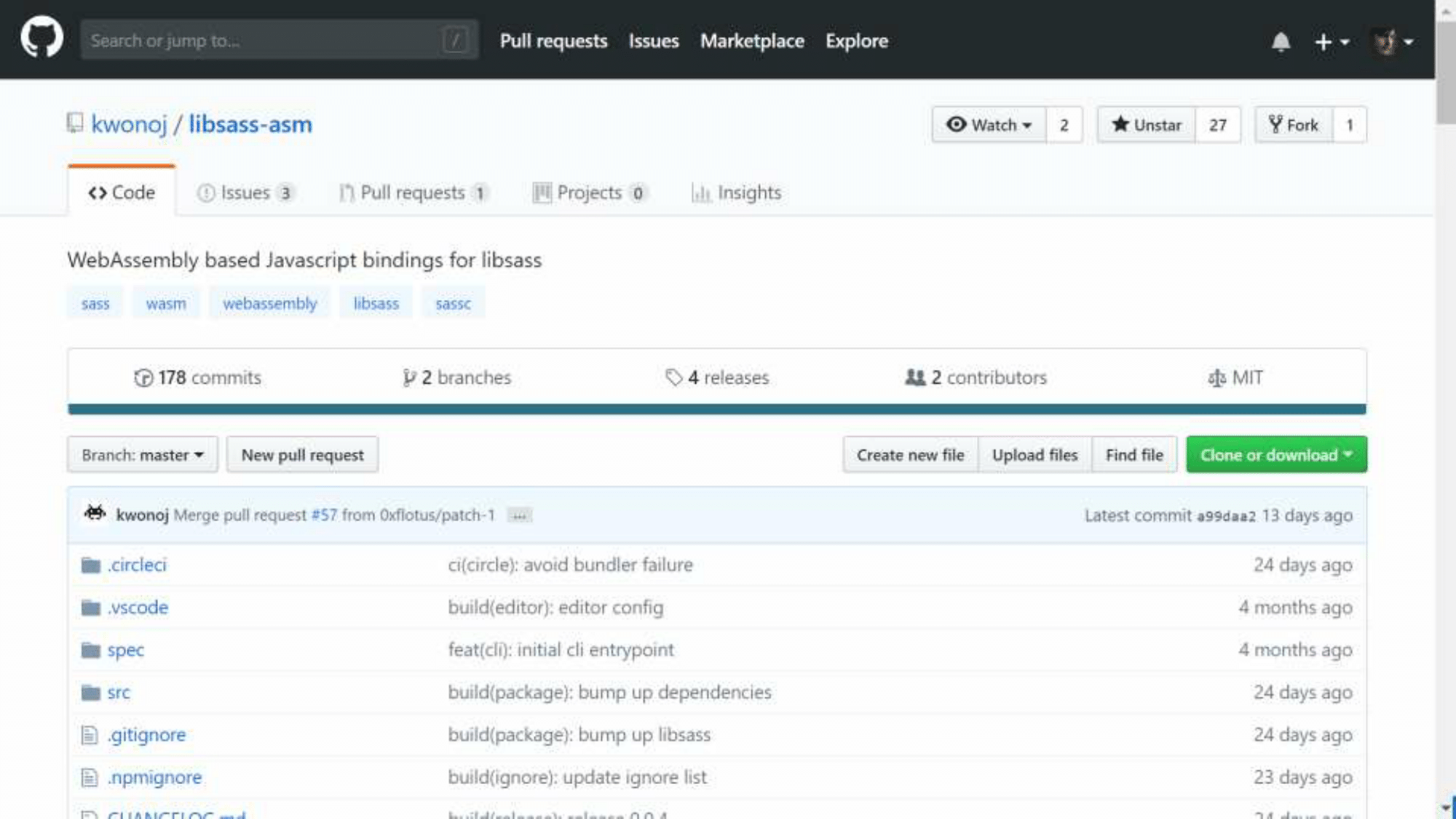
Task: Open commit 'build(package): bump up dependencies'
Action: [x=609, y=692]
